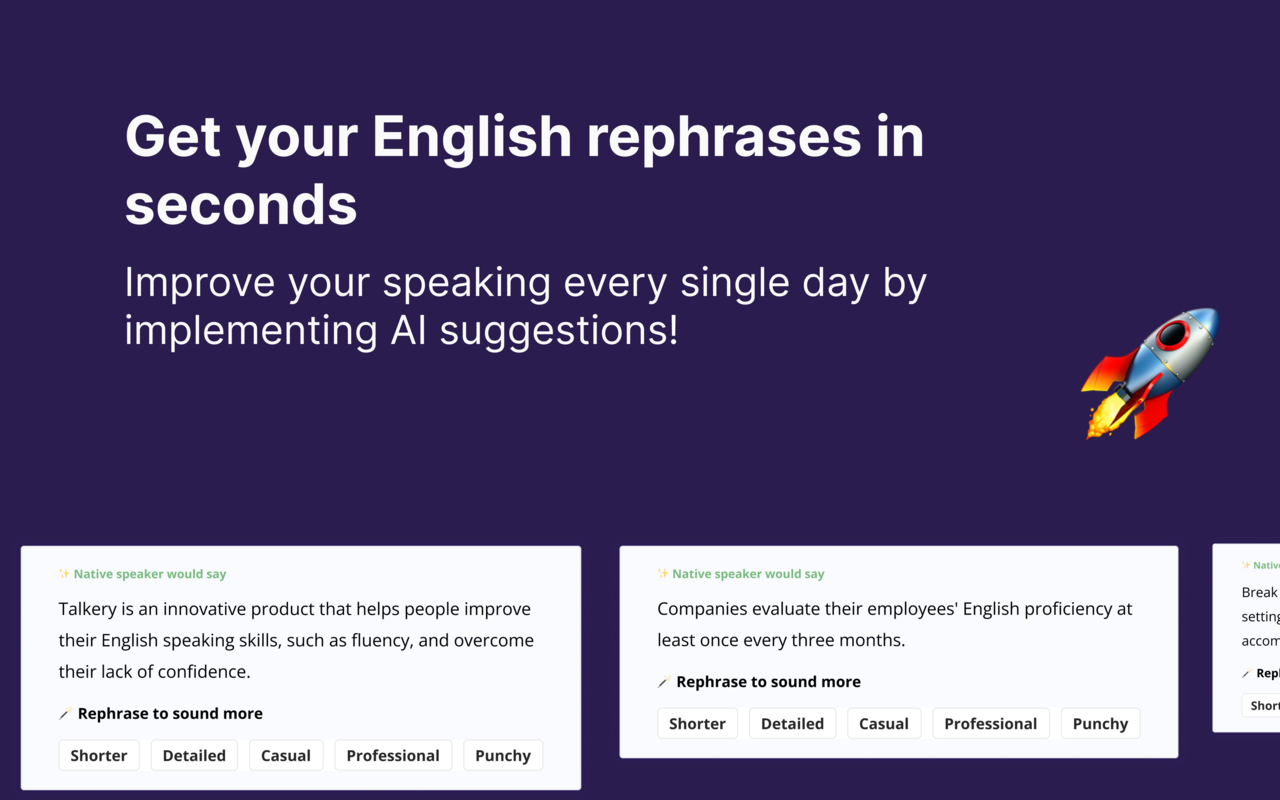Select Casual on the Companies card
The image size is (1280, 800).
coord(884,723)
